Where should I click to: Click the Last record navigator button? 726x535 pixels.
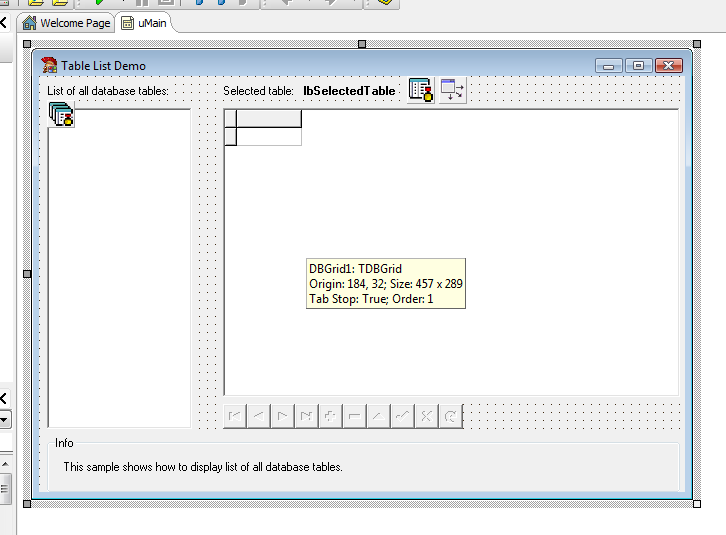click(x=307, y=416)
